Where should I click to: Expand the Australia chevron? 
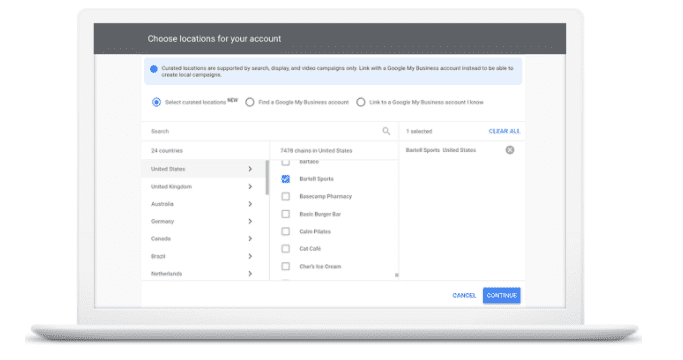point(250,204)
